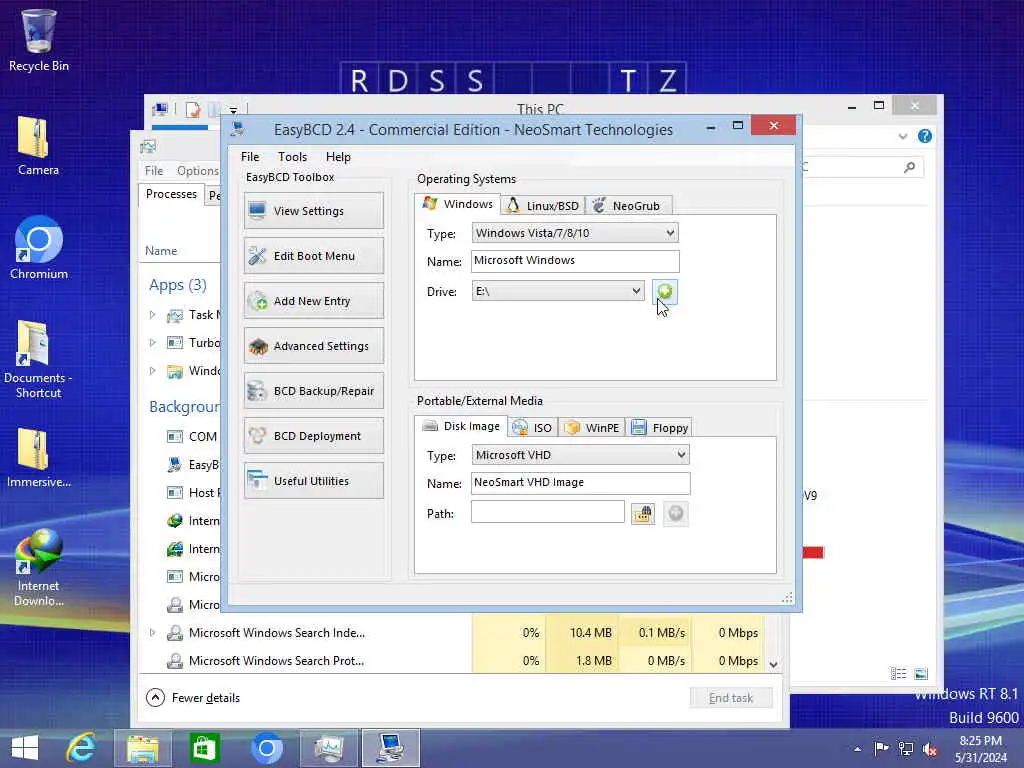The image size is (1024, 768).
Task: Expand the Windows Explorer app row
Action: point(152,371)
